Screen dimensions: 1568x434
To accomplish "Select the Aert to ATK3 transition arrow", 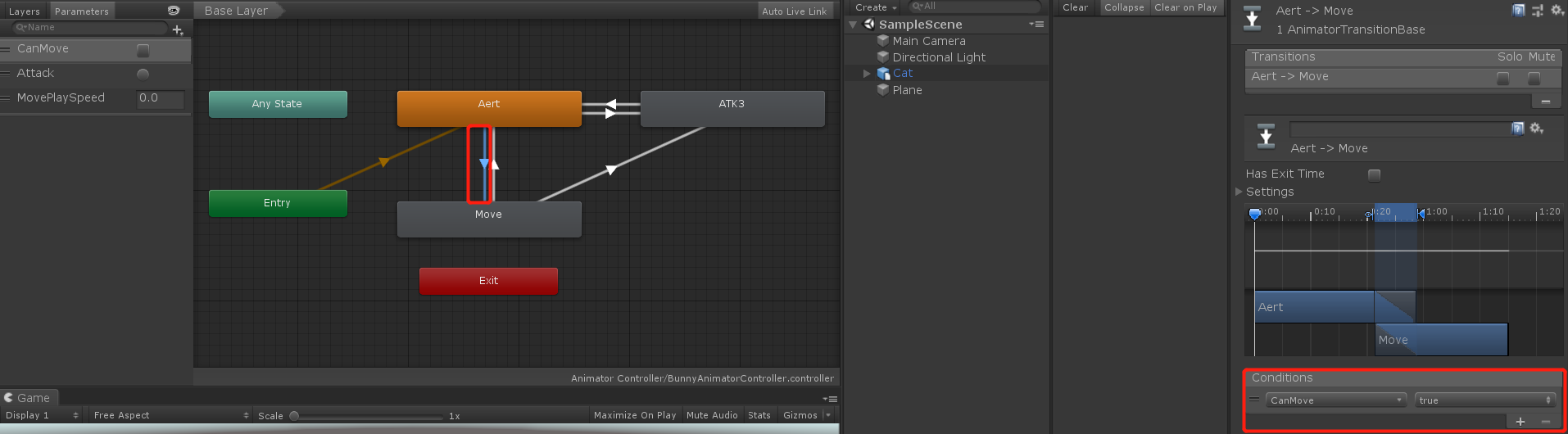I will (611, 113).
